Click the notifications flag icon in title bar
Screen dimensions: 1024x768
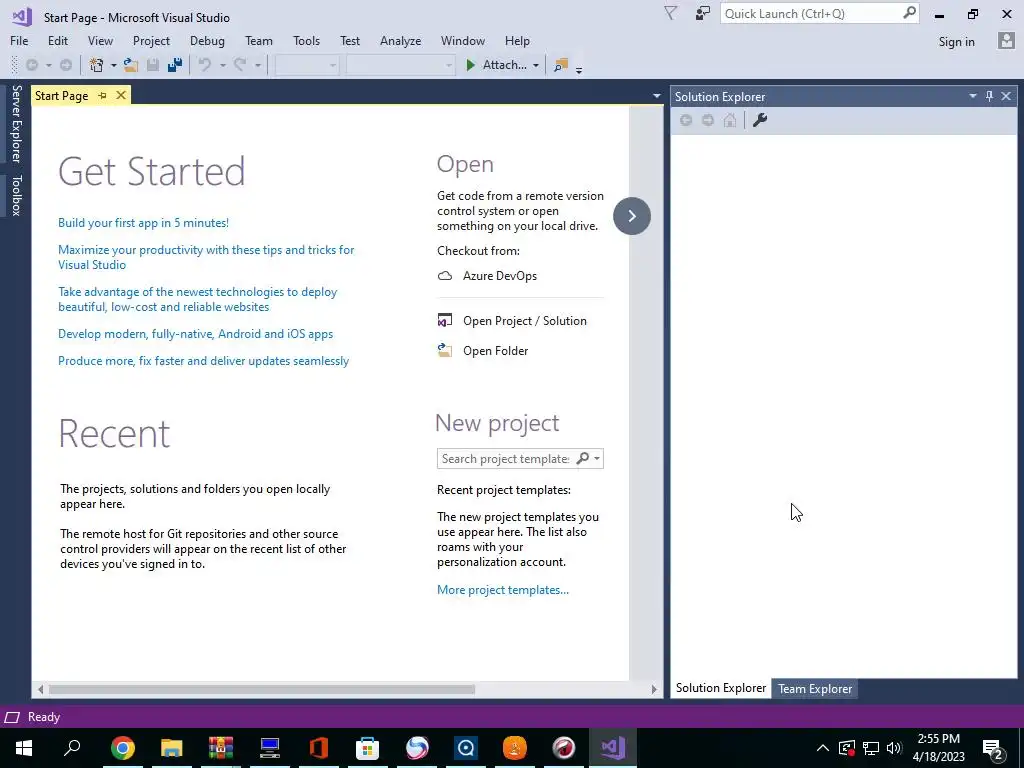coord(670,13)
